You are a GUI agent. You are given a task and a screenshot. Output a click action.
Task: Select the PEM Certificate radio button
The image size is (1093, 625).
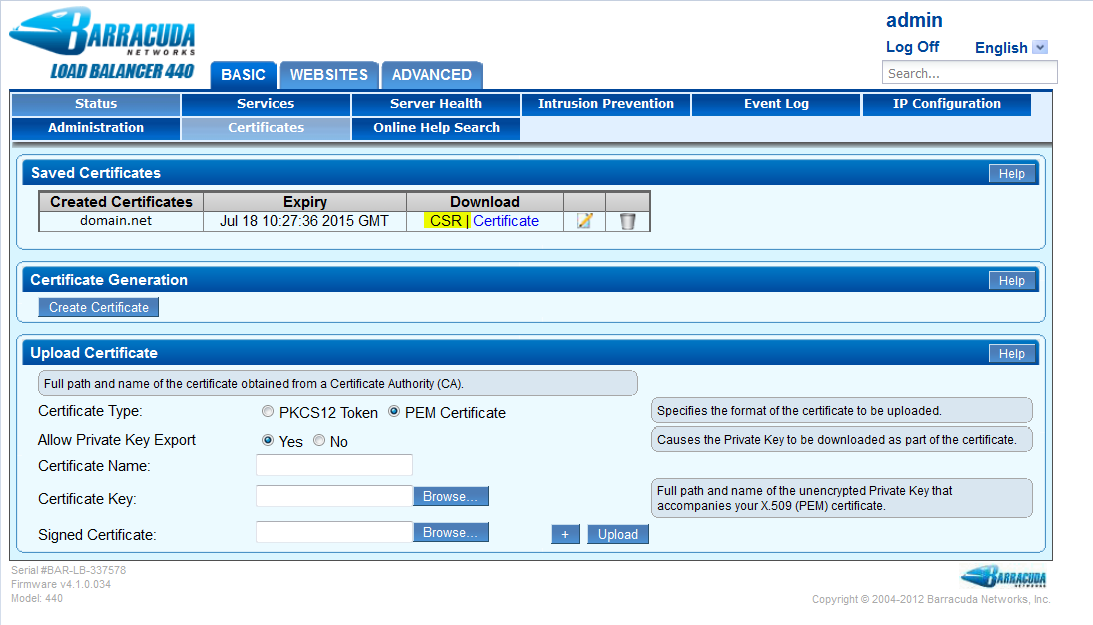tap(394, 412)
